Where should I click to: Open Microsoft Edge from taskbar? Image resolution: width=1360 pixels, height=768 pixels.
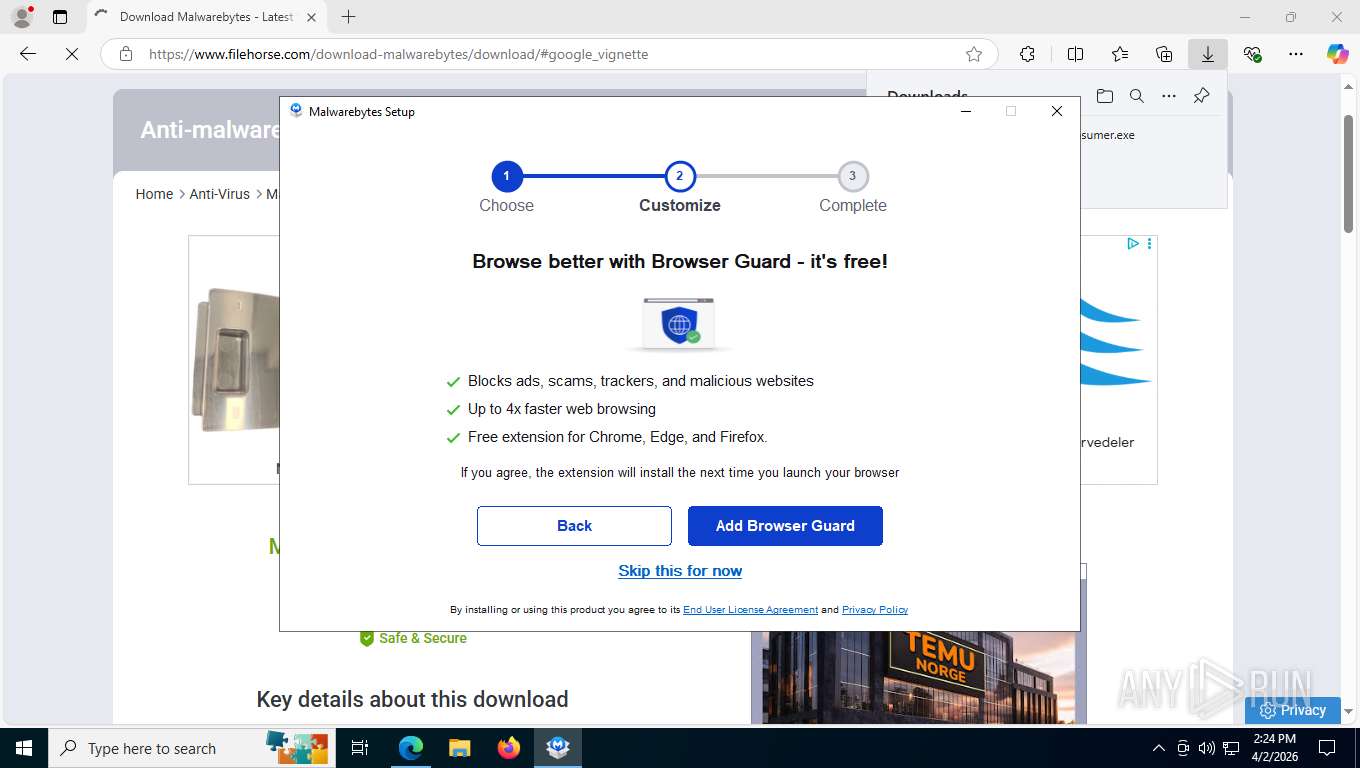tap(410, 748)
